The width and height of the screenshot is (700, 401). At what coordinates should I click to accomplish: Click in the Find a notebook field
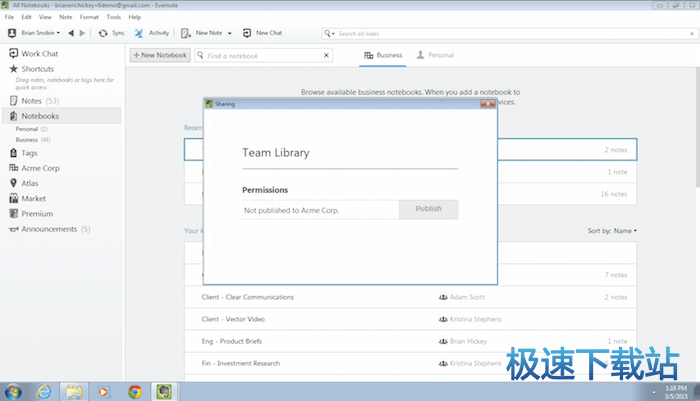click(x=263, y=55)
